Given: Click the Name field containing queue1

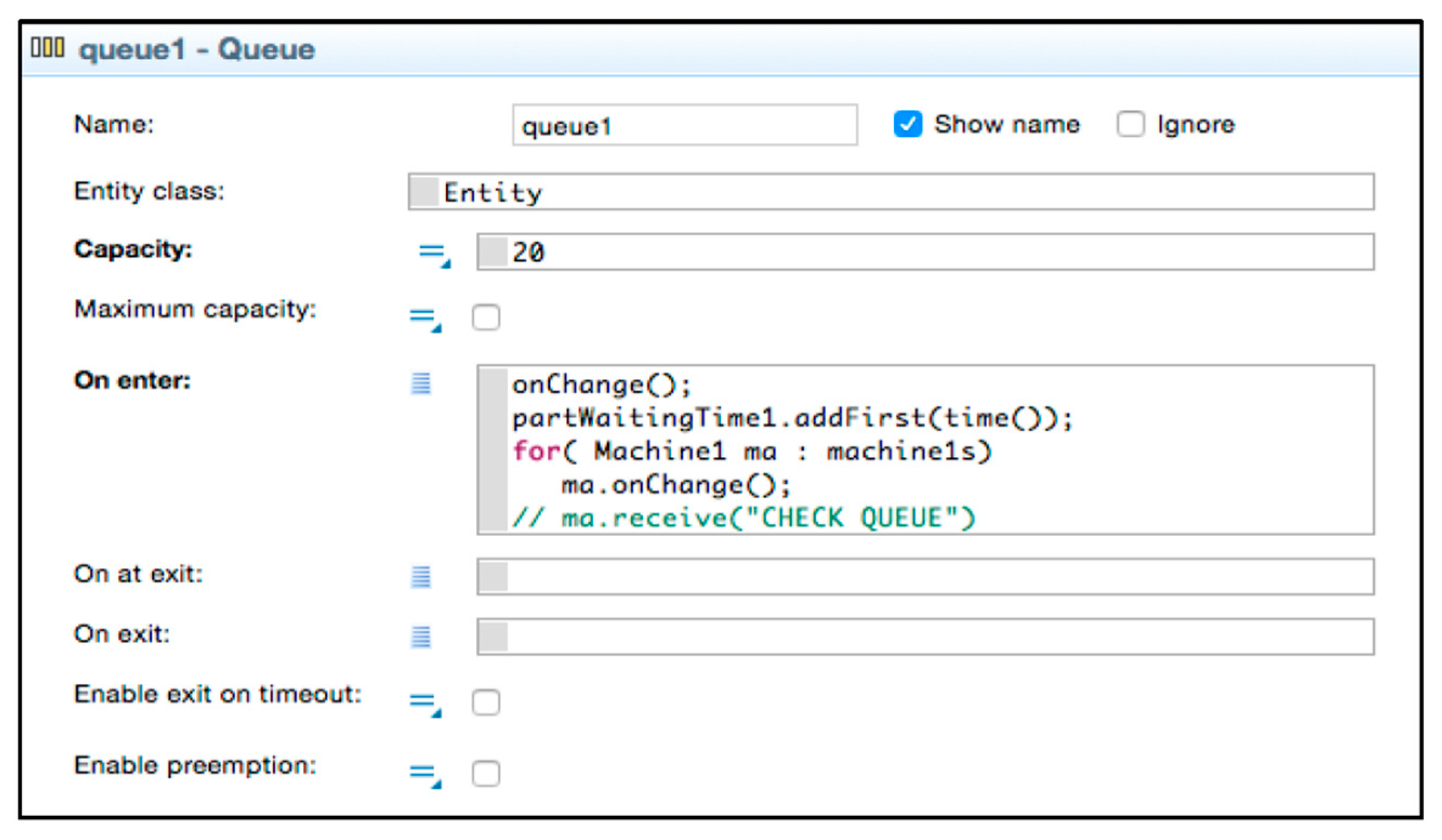Looking at the screenshot, I should tap(685, 125).
